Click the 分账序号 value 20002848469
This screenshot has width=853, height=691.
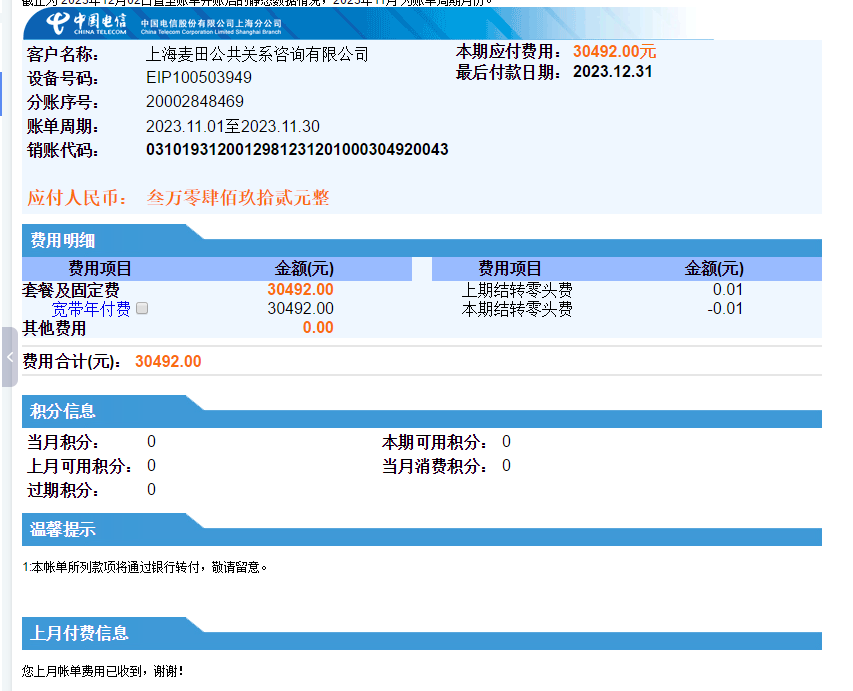click(x=195, y=102)
